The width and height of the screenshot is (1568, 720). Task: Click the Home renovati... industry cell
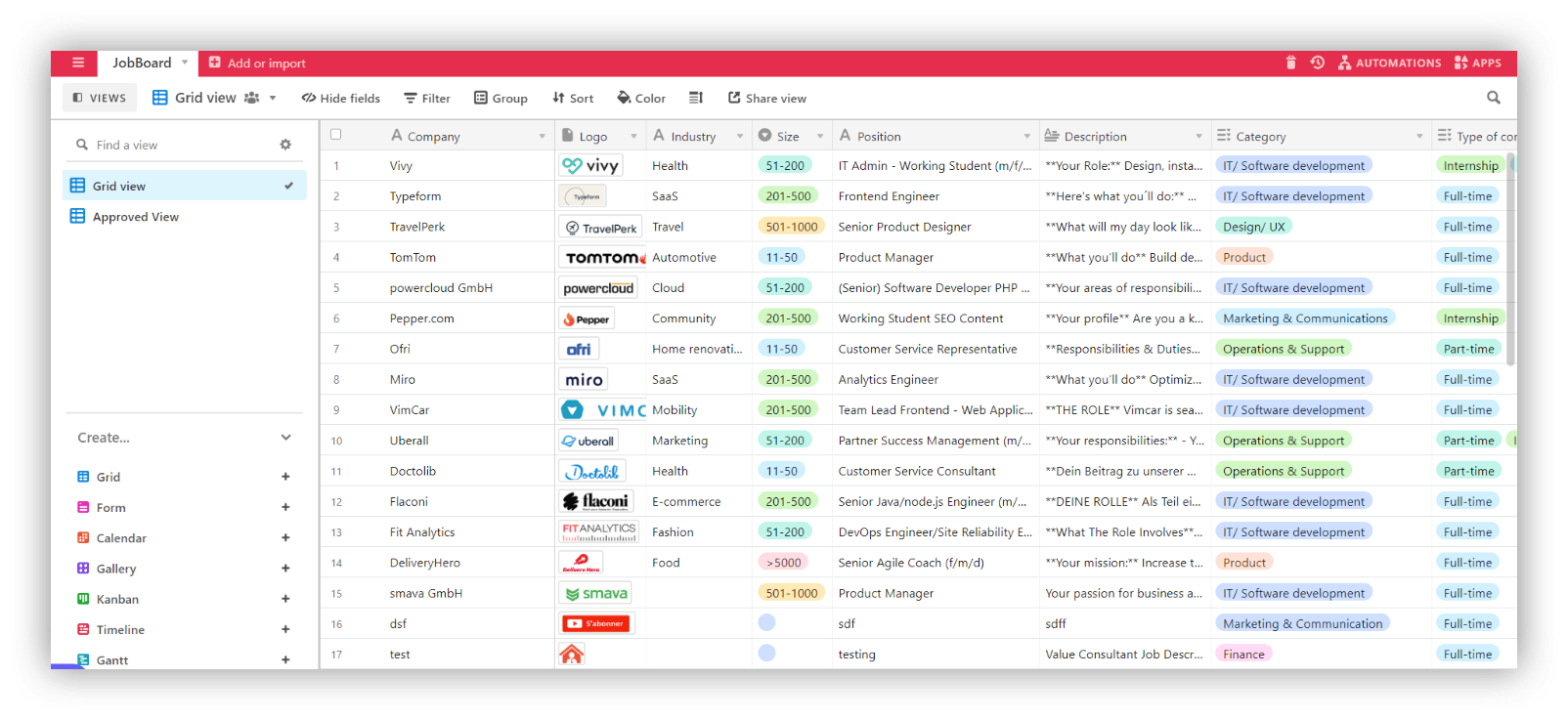click(698, 349)
